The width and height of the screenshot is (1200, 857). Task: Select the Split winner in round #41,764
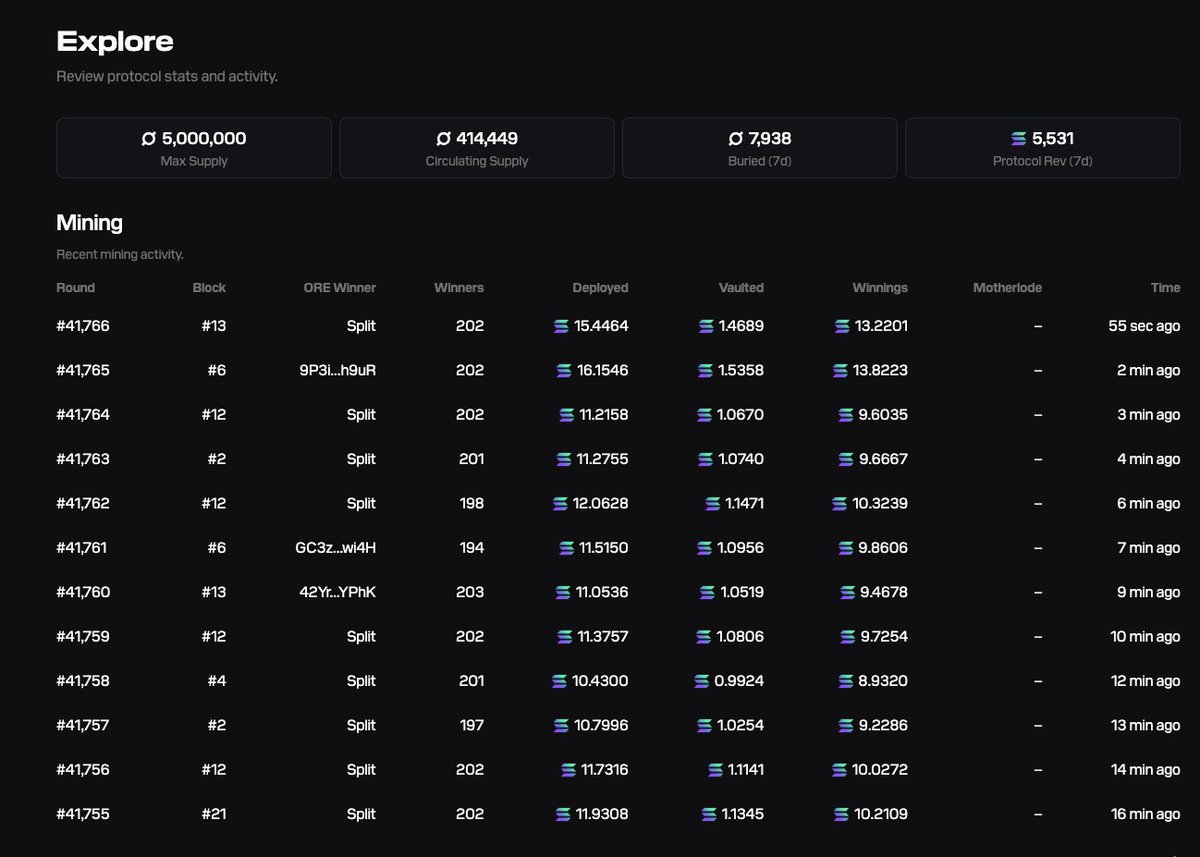[360, 414]
